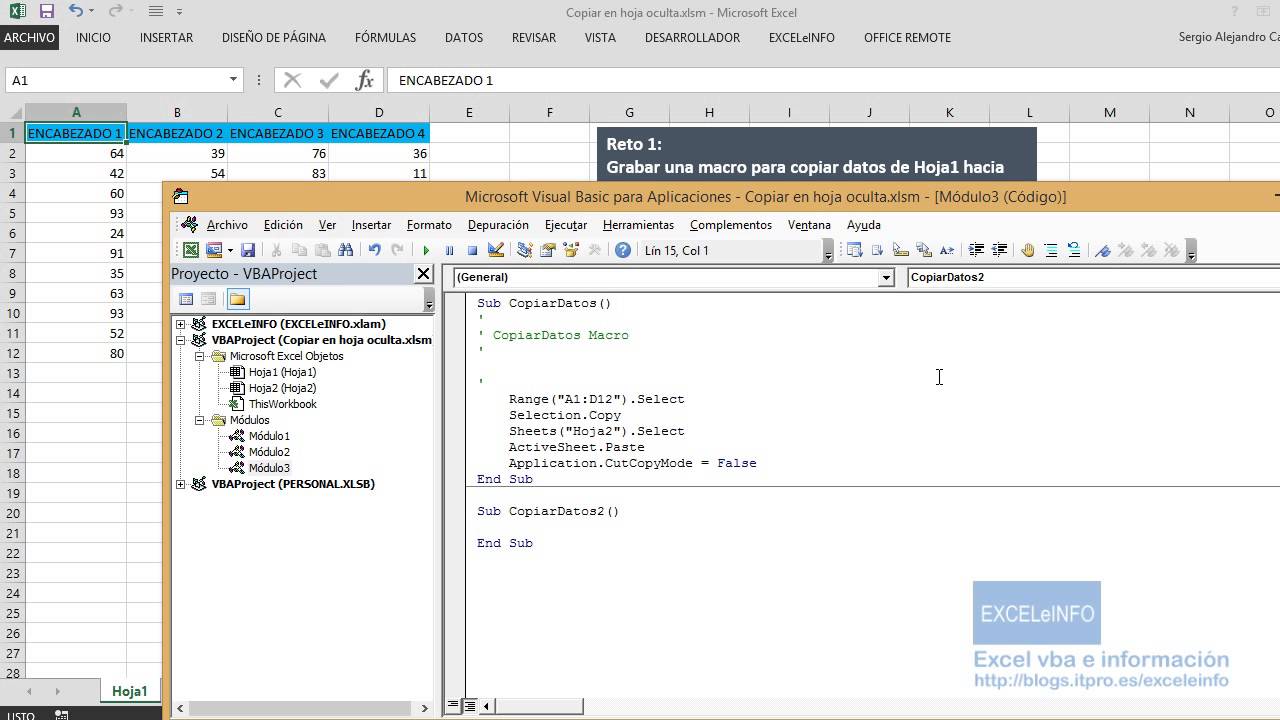This screenshot has height=720, width=1280.
Task: Open the Excel Name Box dropdown arrow
Action: 233,80
